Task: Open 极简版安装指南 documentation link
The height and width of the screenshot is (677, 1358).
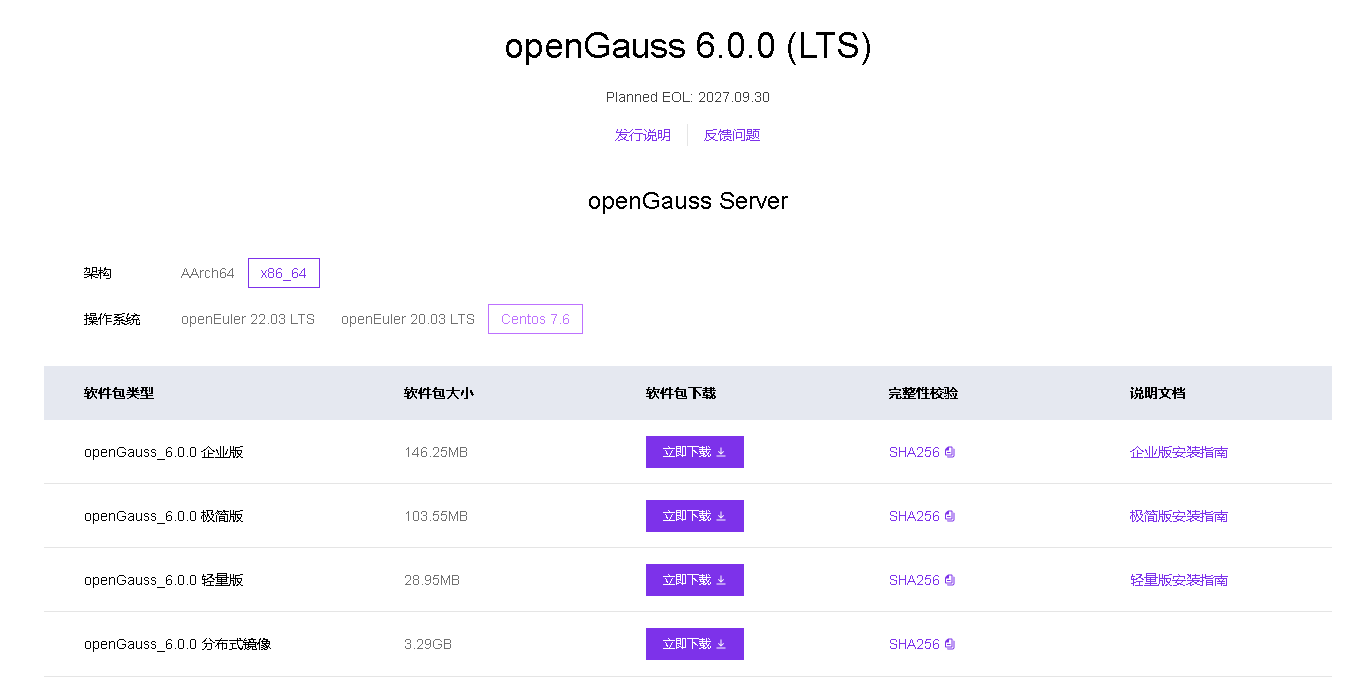Action: coord(1179,516)
